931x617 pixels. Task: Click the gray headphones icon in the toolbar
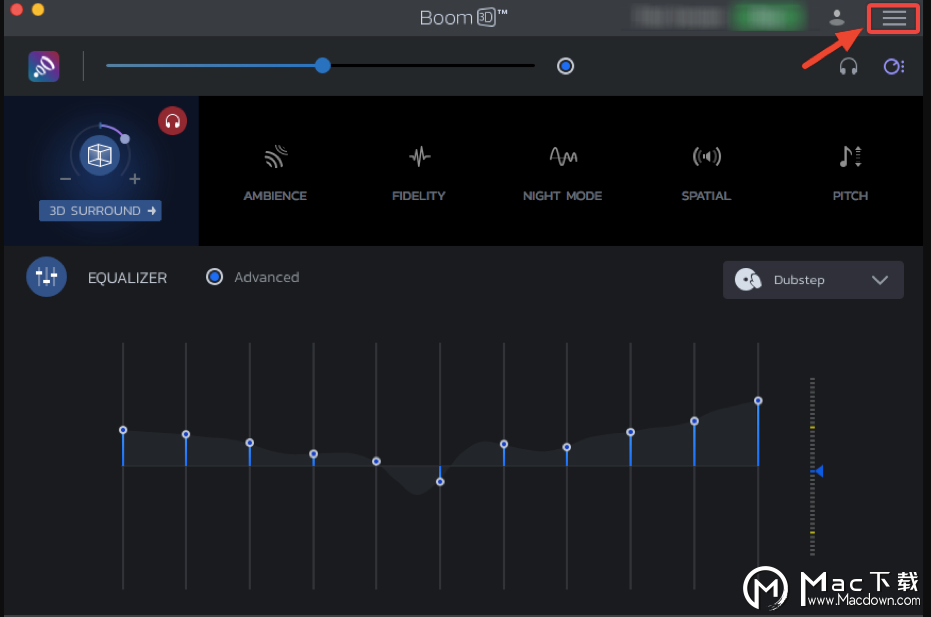tap(848, 66)
